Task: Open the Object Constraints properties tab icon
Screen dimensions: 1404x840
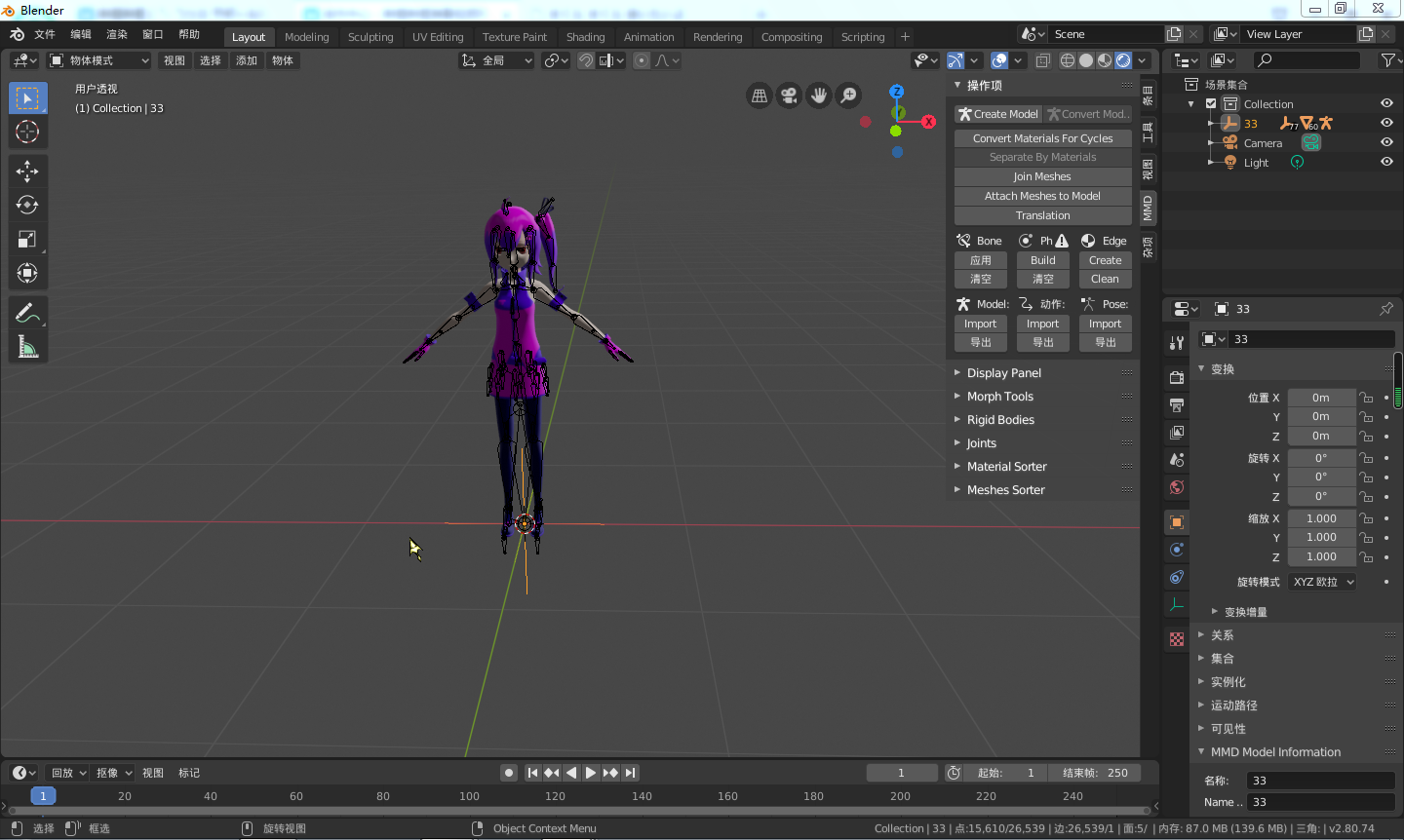Action: click(1177, 577)
